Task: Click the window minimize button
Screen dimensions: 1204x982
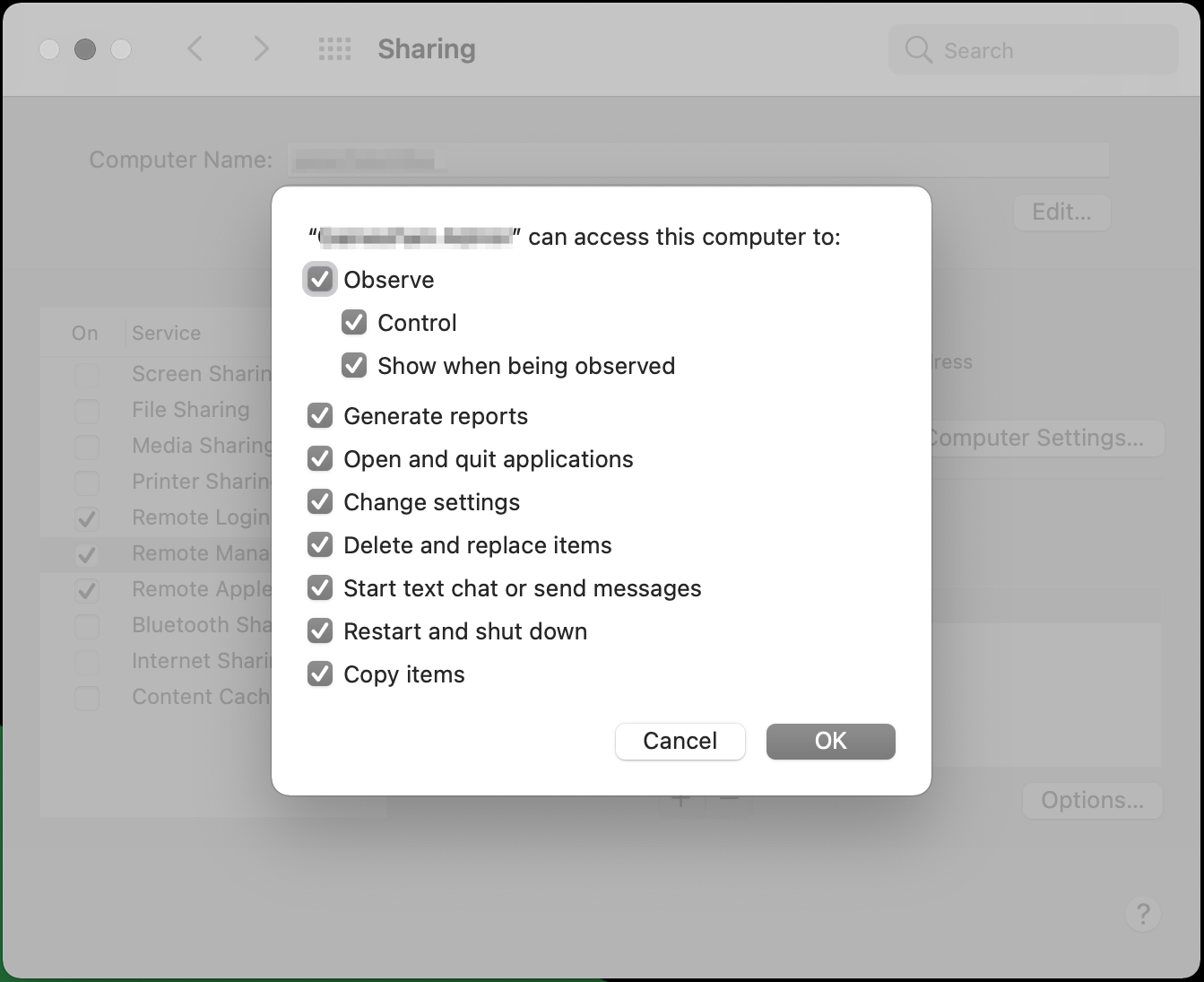Action: 85,49
